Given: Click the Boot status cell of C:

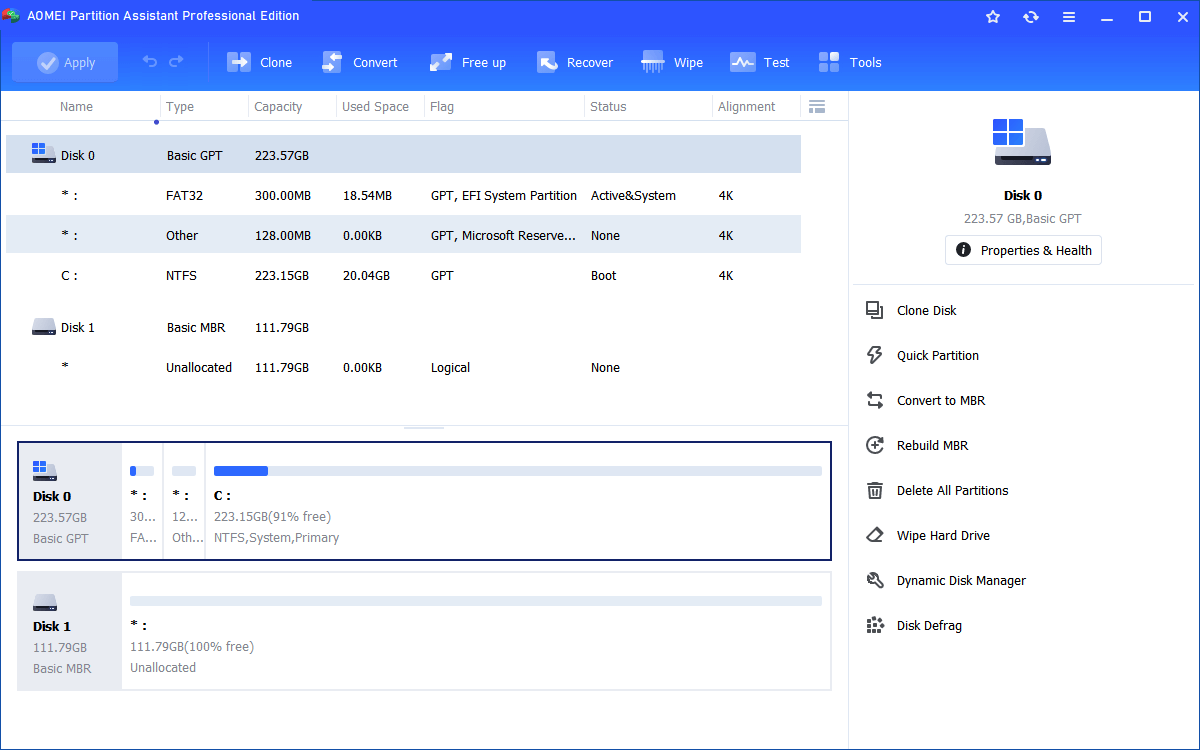Looking at the screenshot, I should click(603, 276).
